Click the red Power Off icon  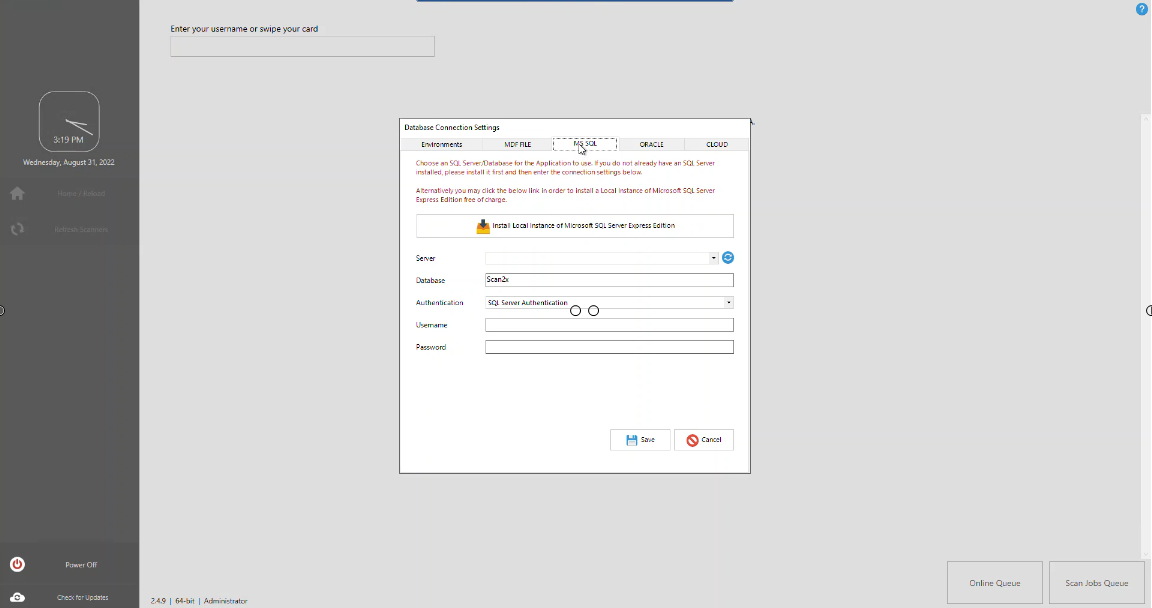click(x=17, y=564)
